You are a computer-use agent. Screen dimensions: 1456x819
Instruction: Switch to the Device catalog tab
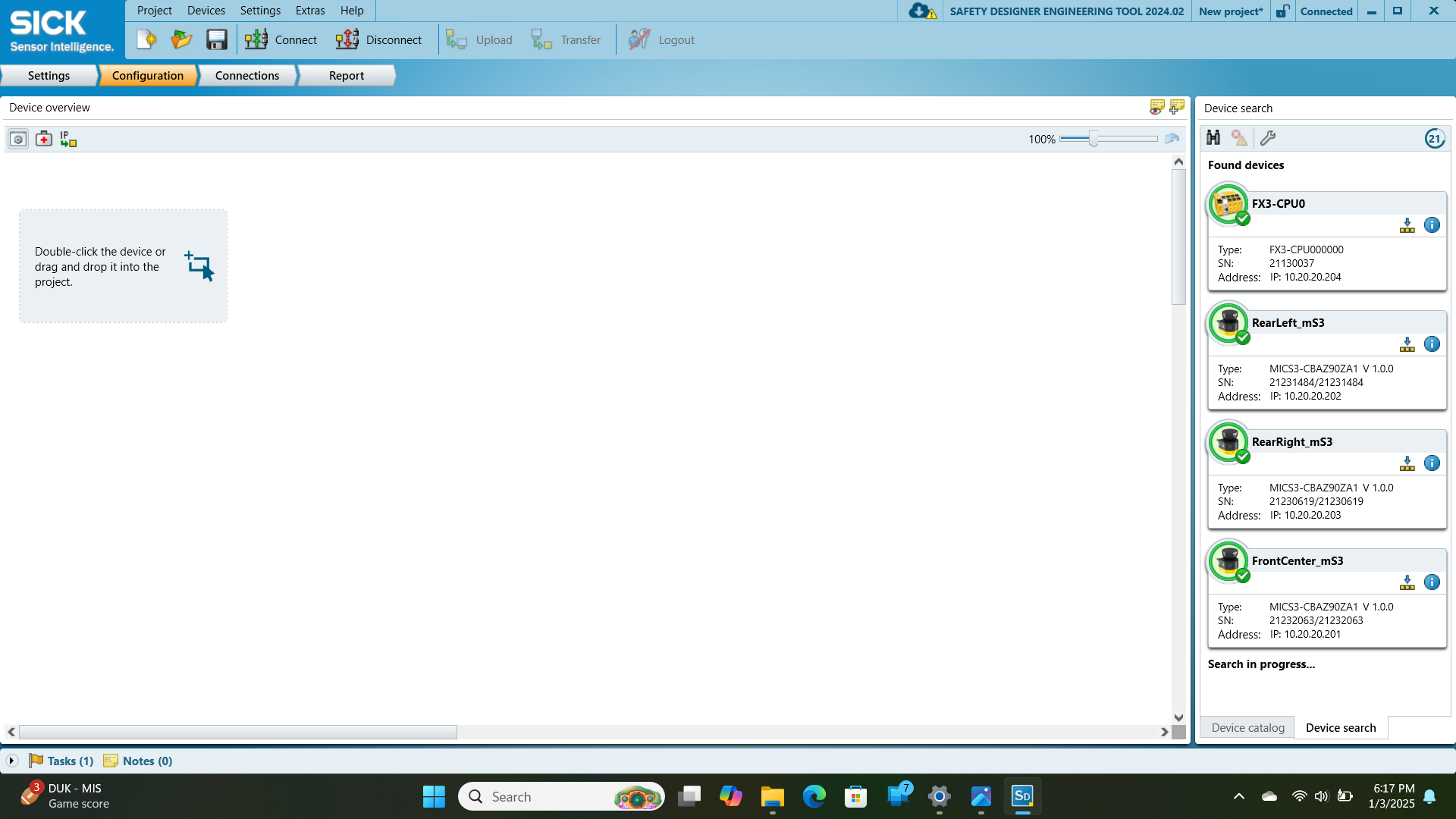pos(1247,727)
